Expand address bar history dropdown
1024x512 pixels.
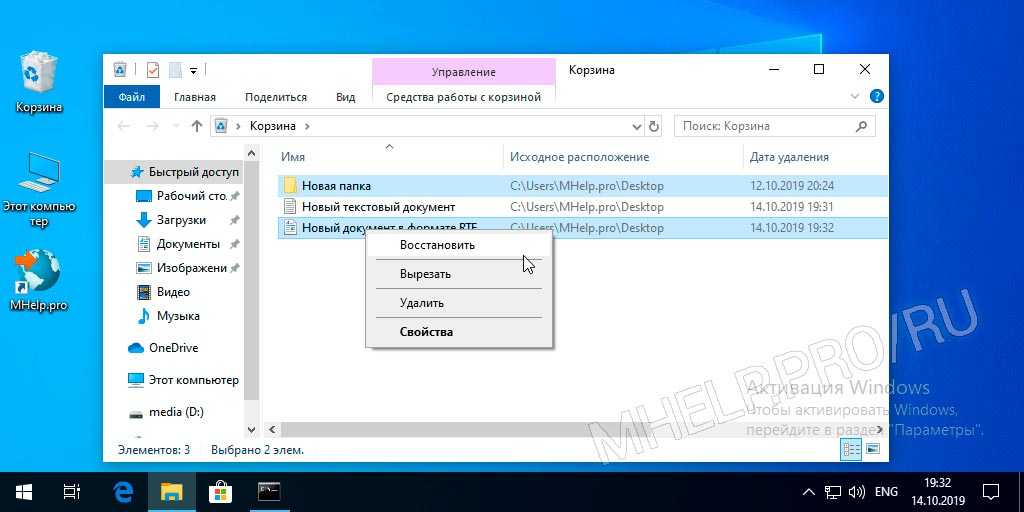point(636,127)
